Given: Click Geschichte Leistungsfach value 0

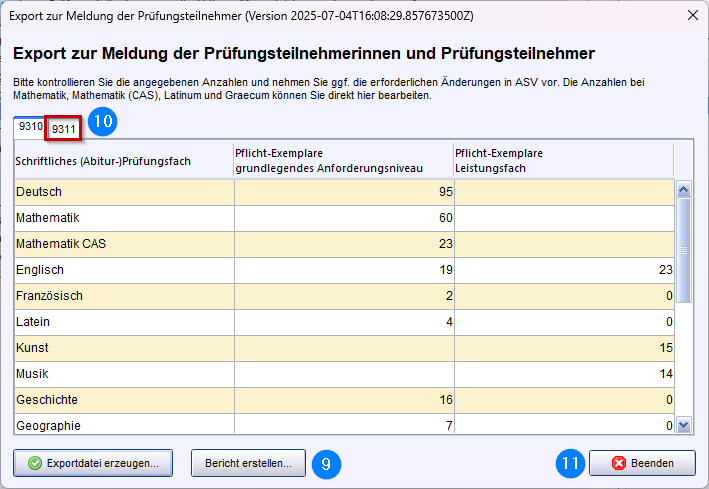Looking at the screenshot, I should click(x=565, y=400).
